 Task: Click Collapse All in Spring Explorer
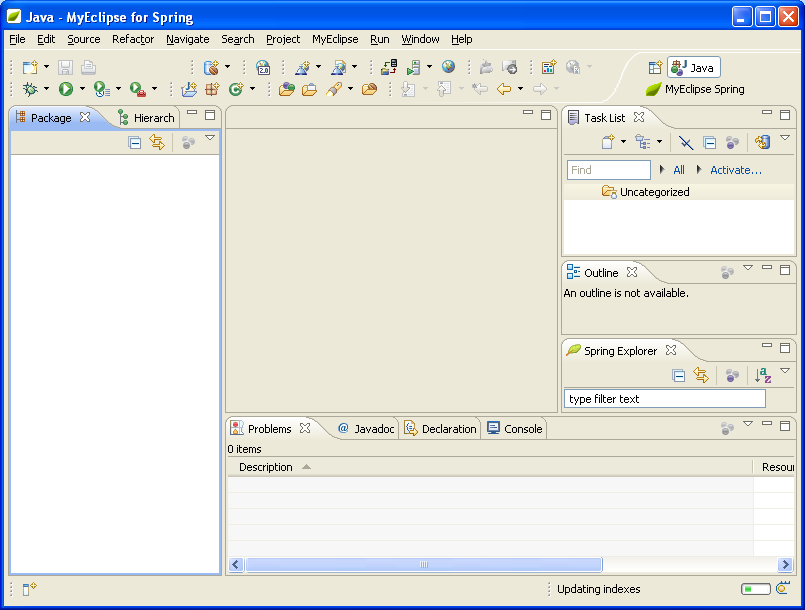tap(678, 376)
